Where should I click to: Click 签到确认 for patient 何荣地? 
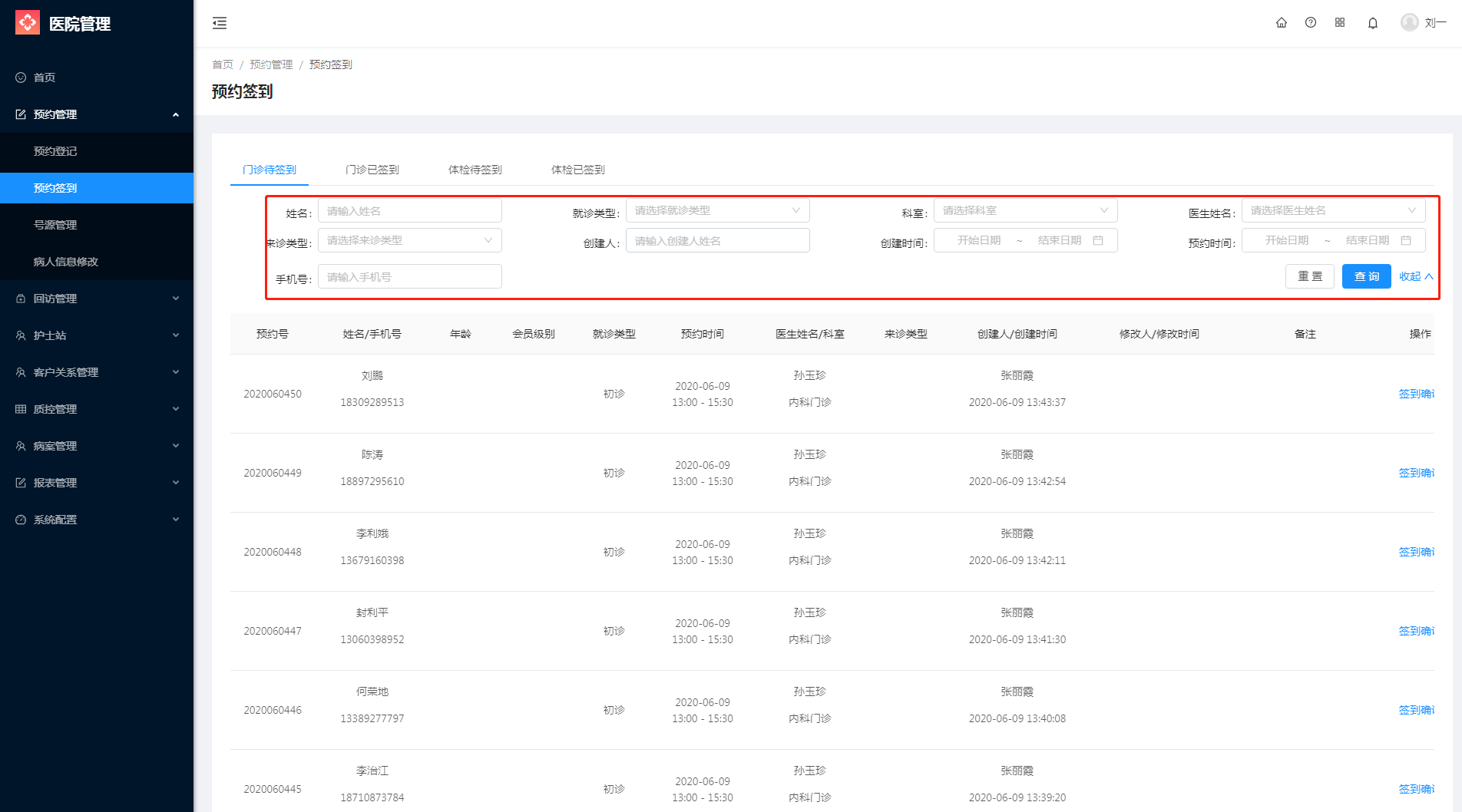[1417, 710]
